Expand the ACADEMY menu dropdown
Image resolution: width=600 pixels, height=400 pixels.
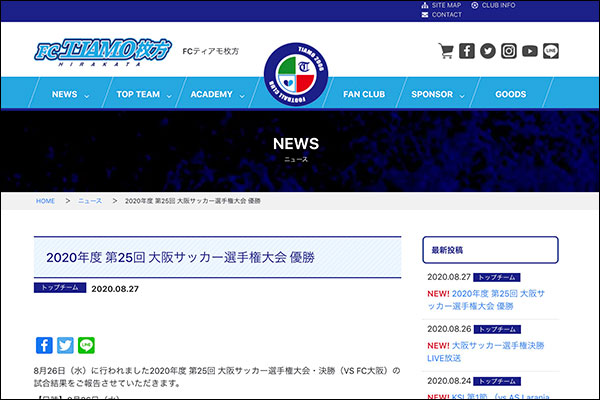point(217,94)
